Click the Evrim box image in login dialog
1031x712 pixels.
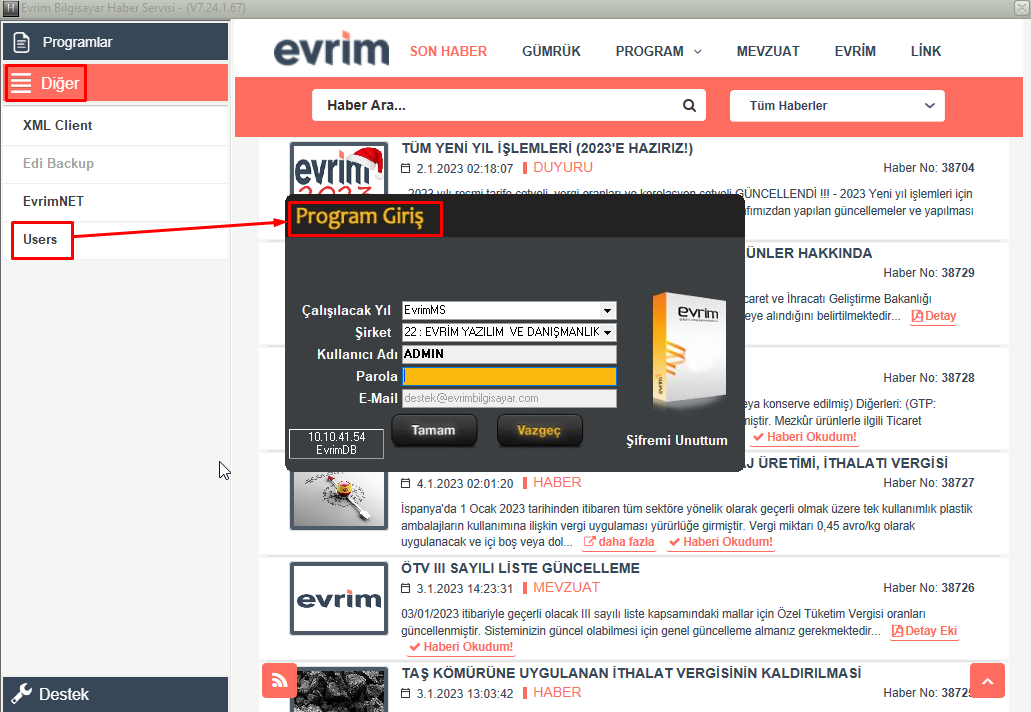(688, 348)
